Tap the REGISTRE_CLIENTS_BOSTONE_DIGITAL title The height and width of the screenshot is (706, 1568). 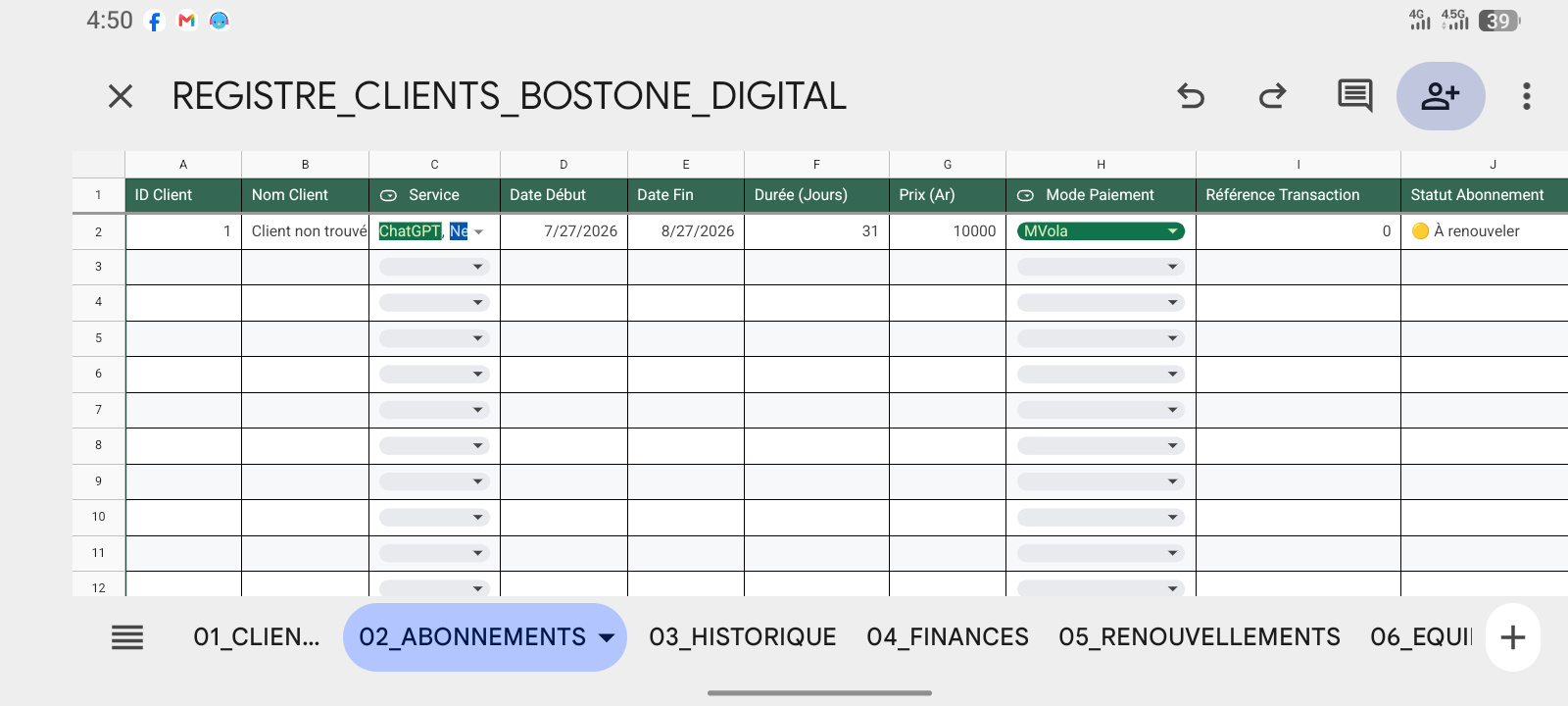coord(509,96)
